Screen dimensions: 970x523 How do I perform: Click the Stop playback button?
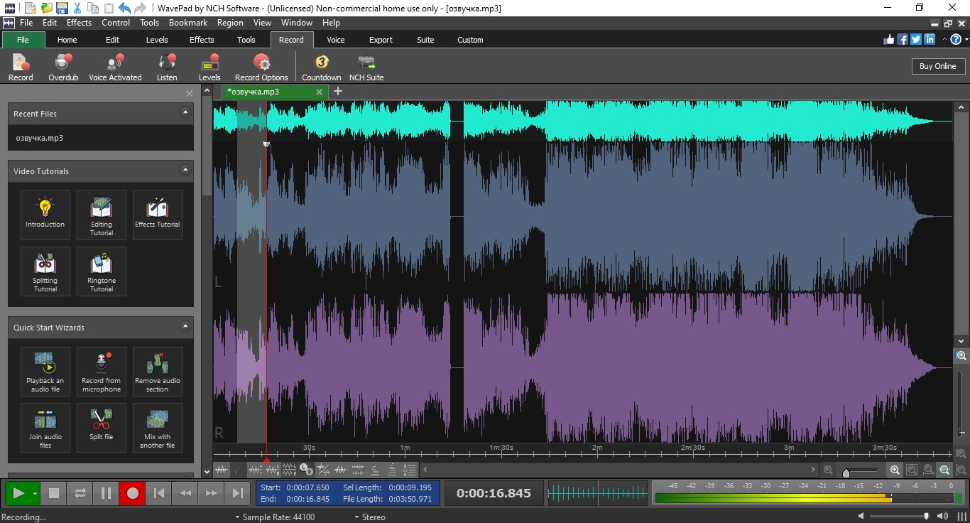pos(54,493)
